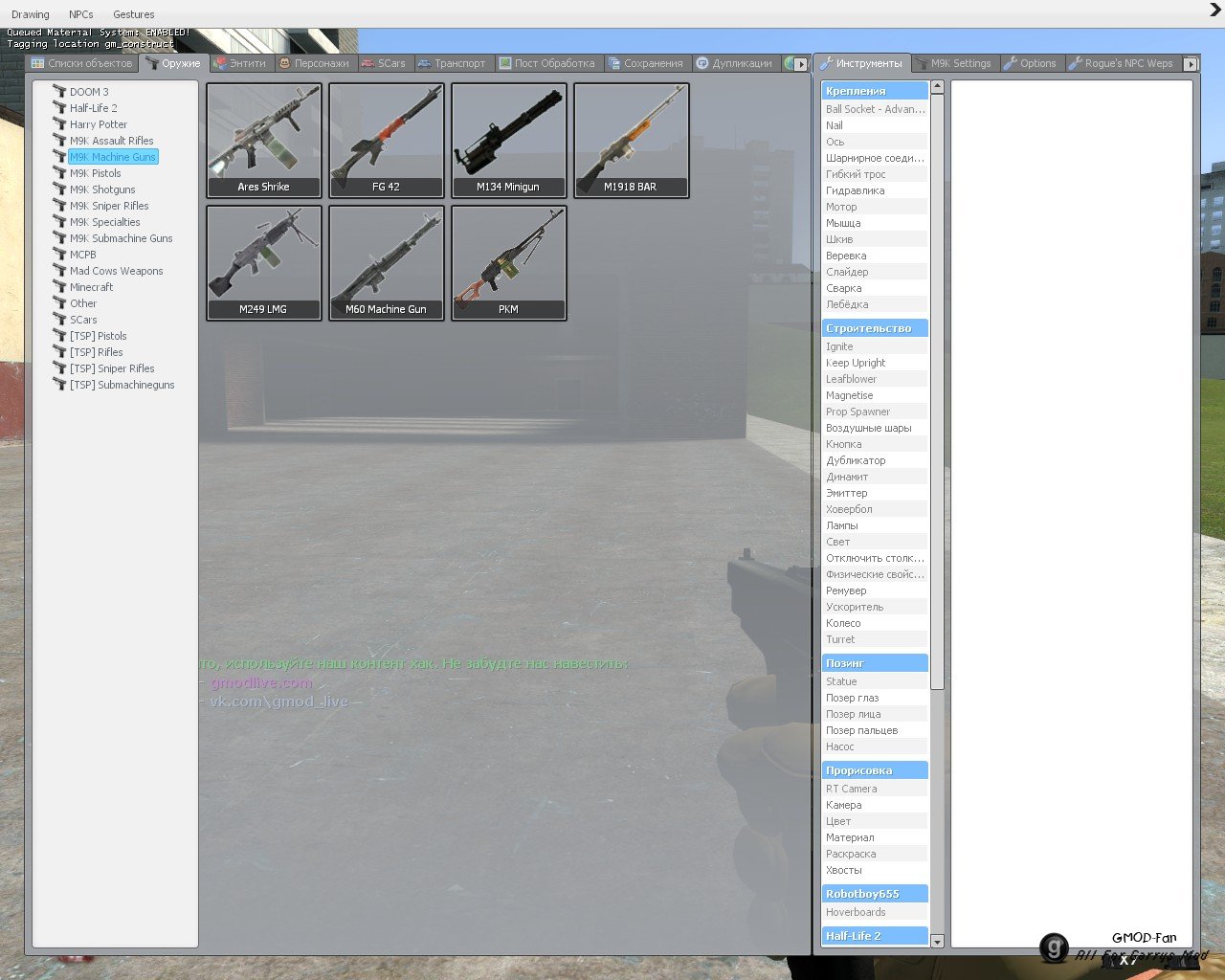Open the Транспорт tab
Viewport: 1225px width, 980px height.
[x=453, y=63]
